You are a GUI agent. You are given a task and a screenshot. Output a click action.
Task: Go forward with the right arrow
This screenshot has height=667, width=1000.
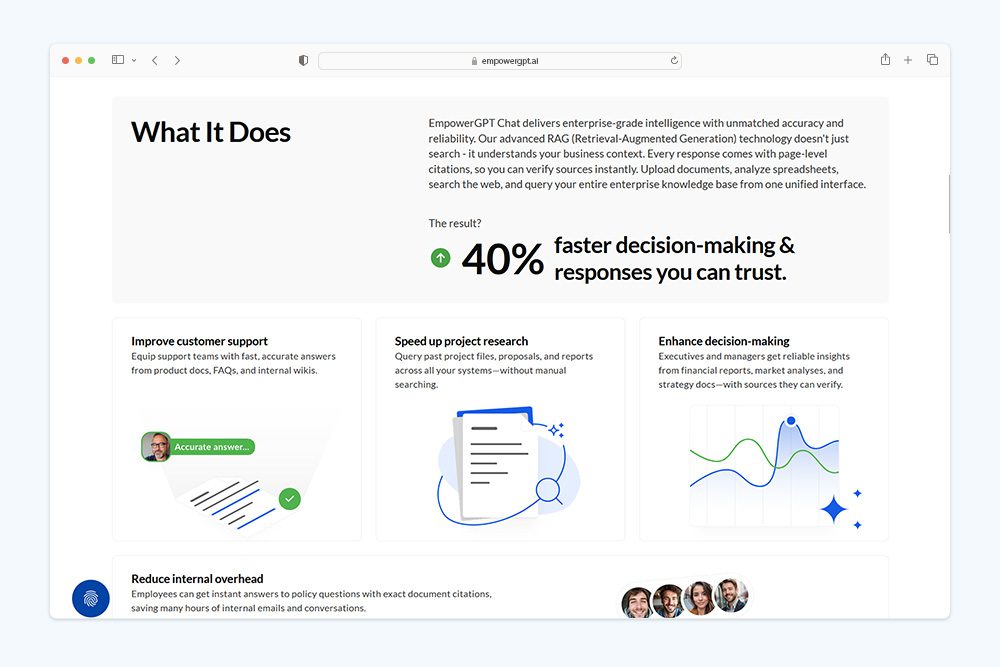(x=177, y=61)
